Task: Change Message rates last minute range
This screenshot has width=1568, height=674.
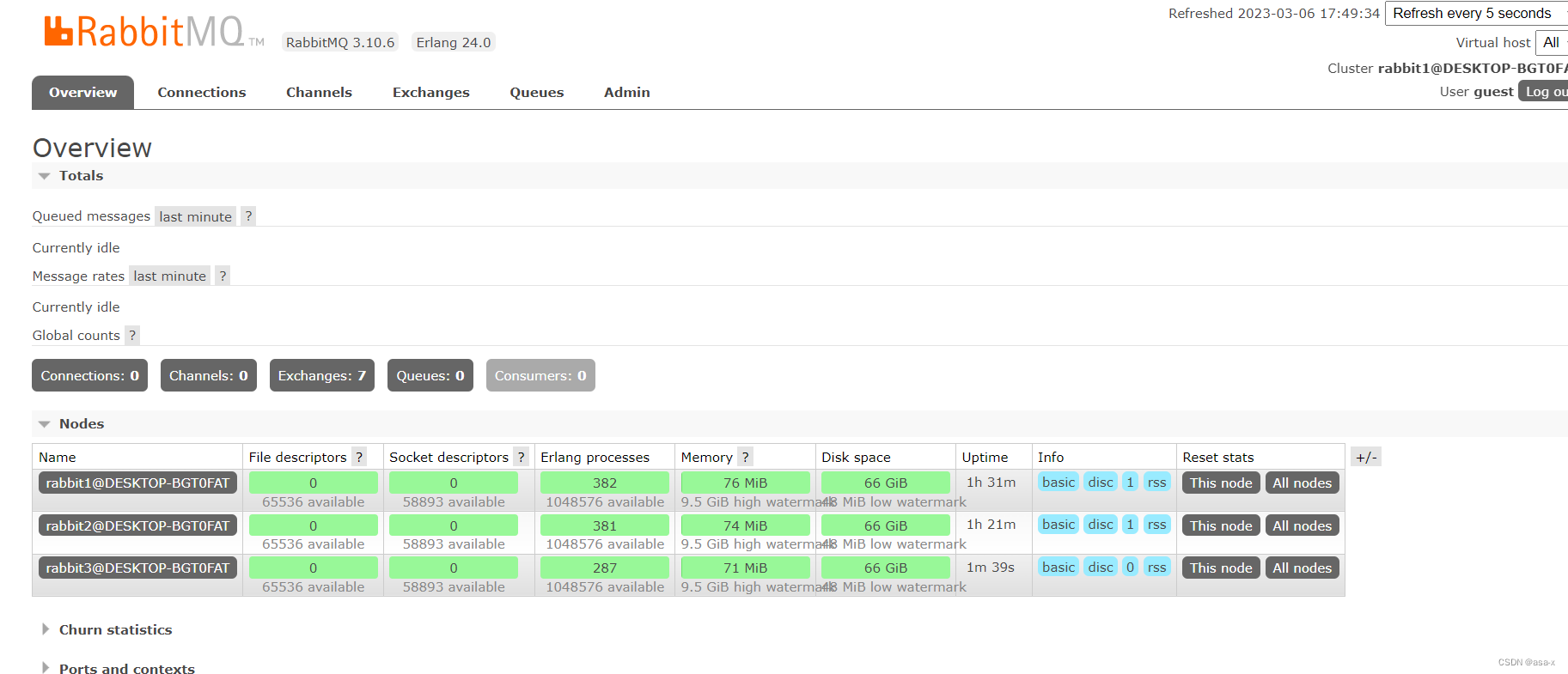Action: coord(169,276)
